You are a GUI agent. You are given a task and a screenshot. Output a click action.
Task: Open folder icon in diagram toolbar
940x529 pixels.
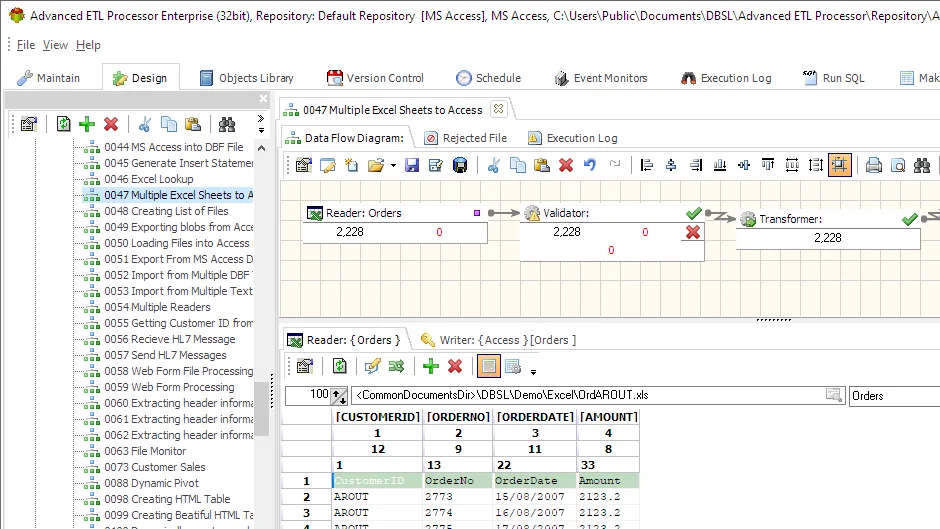376,165
